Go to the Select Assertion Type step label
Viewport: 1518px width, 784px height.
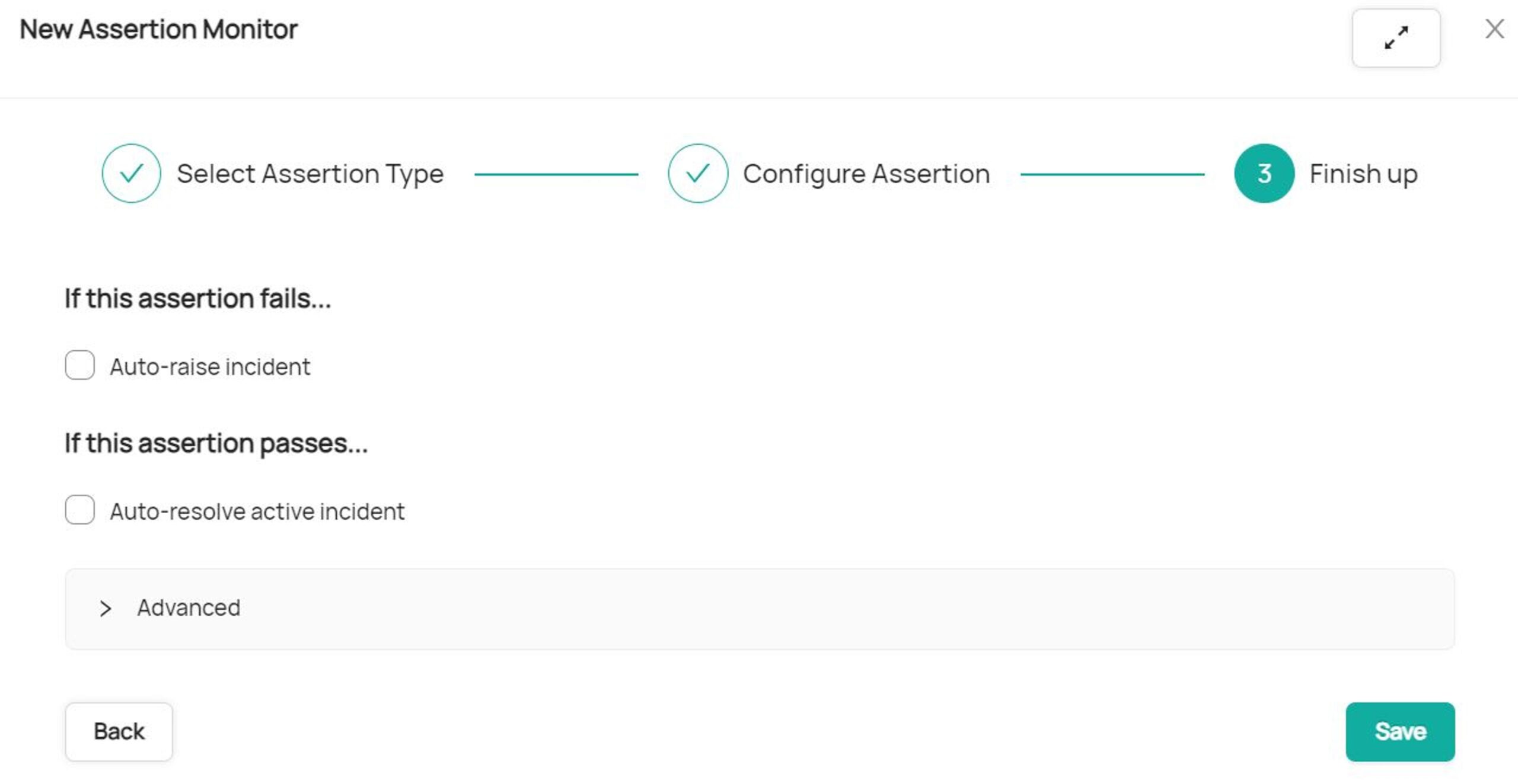click(x=310, y=174)
